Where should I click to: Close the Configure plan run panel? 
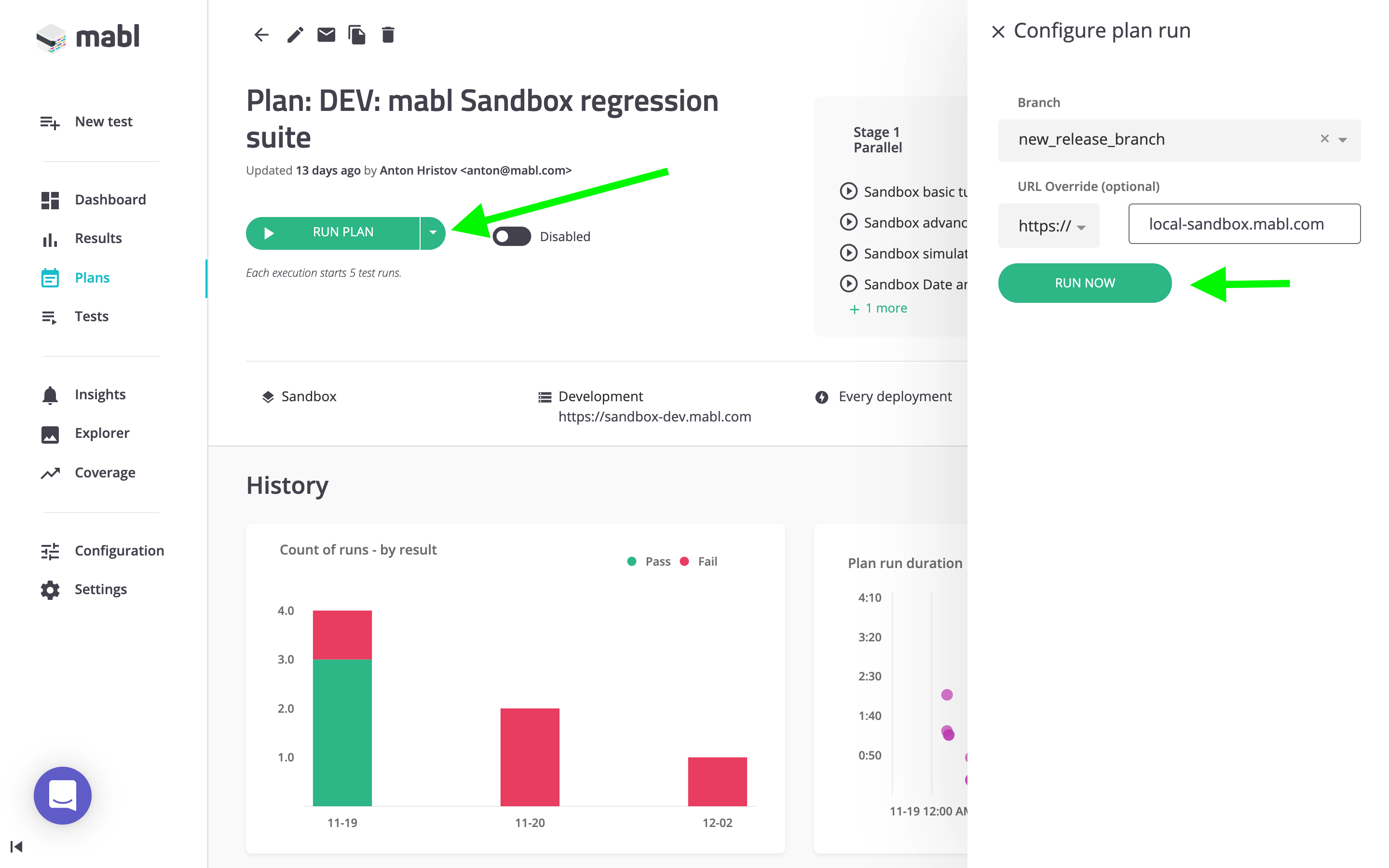pos(997,31)
